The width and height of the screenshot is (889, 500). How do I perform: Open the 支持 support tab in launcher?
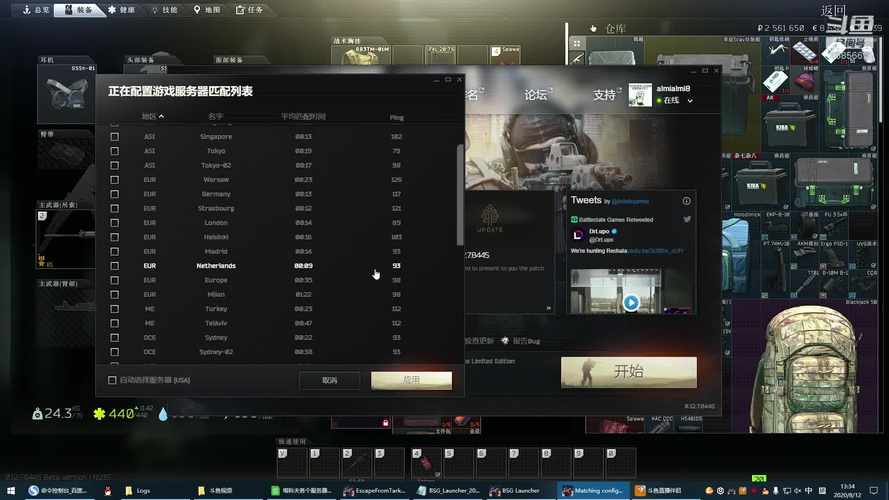tap(604, 95)
